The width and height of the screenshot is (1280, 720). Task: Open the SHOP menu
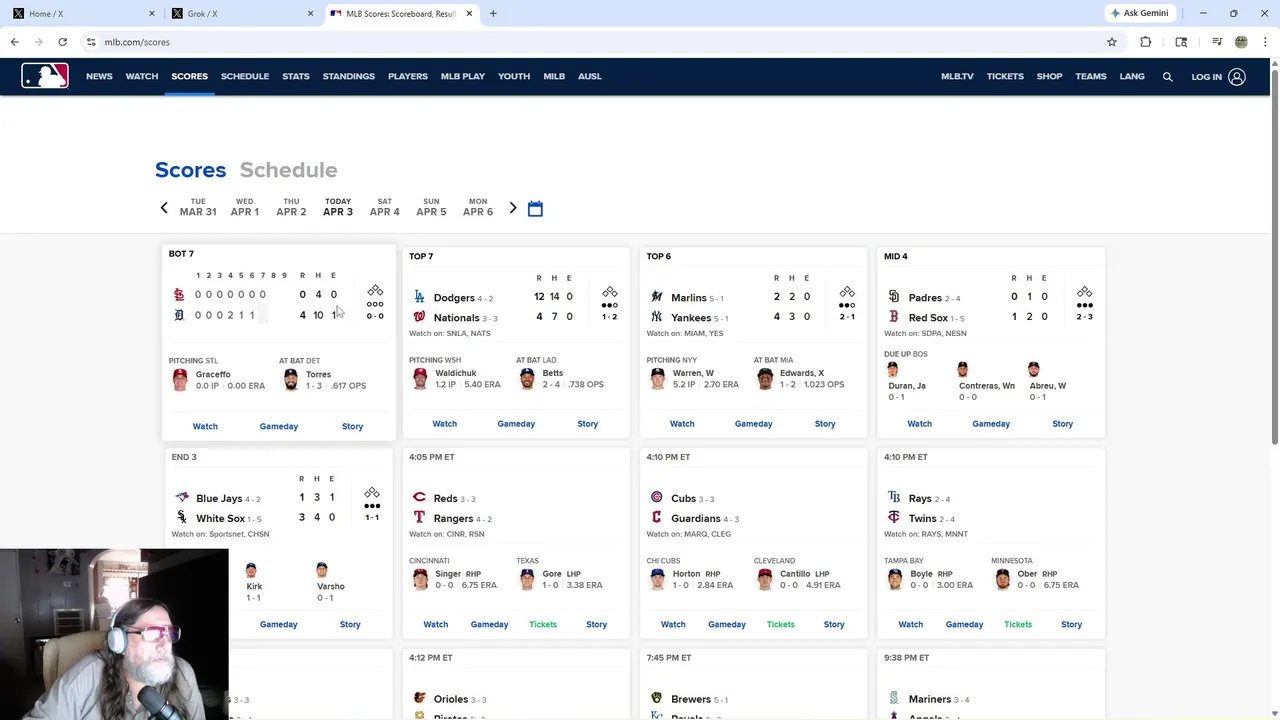[x=1049, y=76]
